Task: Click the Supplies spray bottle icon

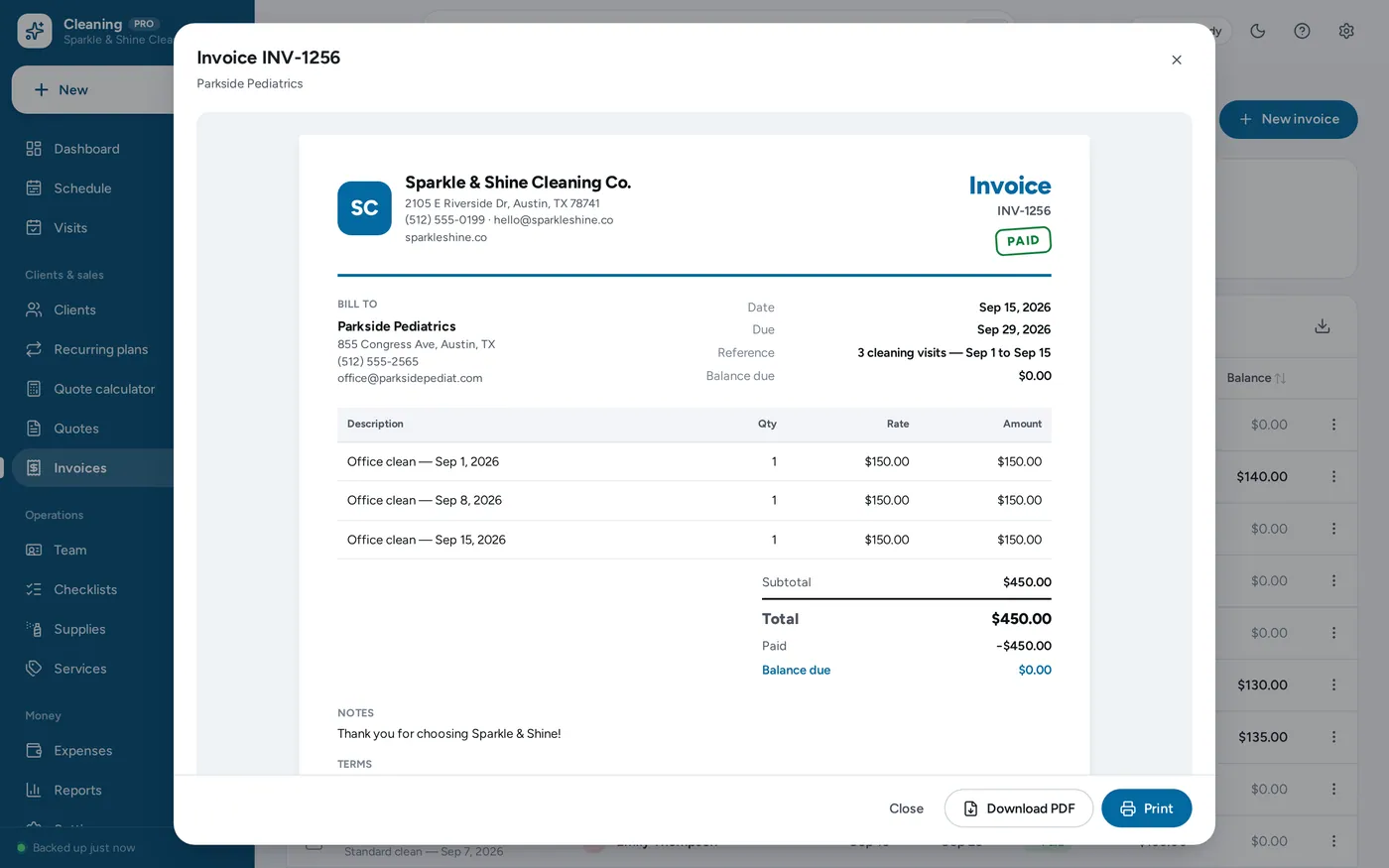Action: 34,629
